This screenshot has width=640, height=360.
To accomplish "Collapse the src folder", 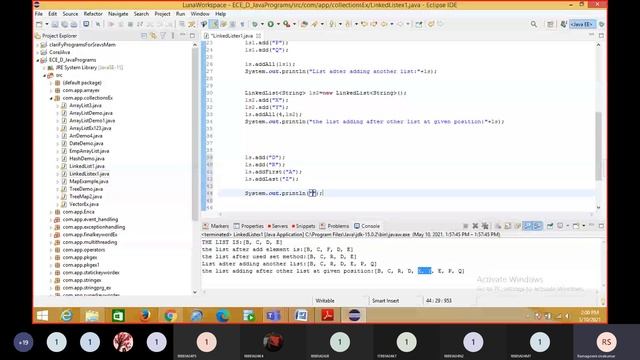I will [x=44, y=76].
